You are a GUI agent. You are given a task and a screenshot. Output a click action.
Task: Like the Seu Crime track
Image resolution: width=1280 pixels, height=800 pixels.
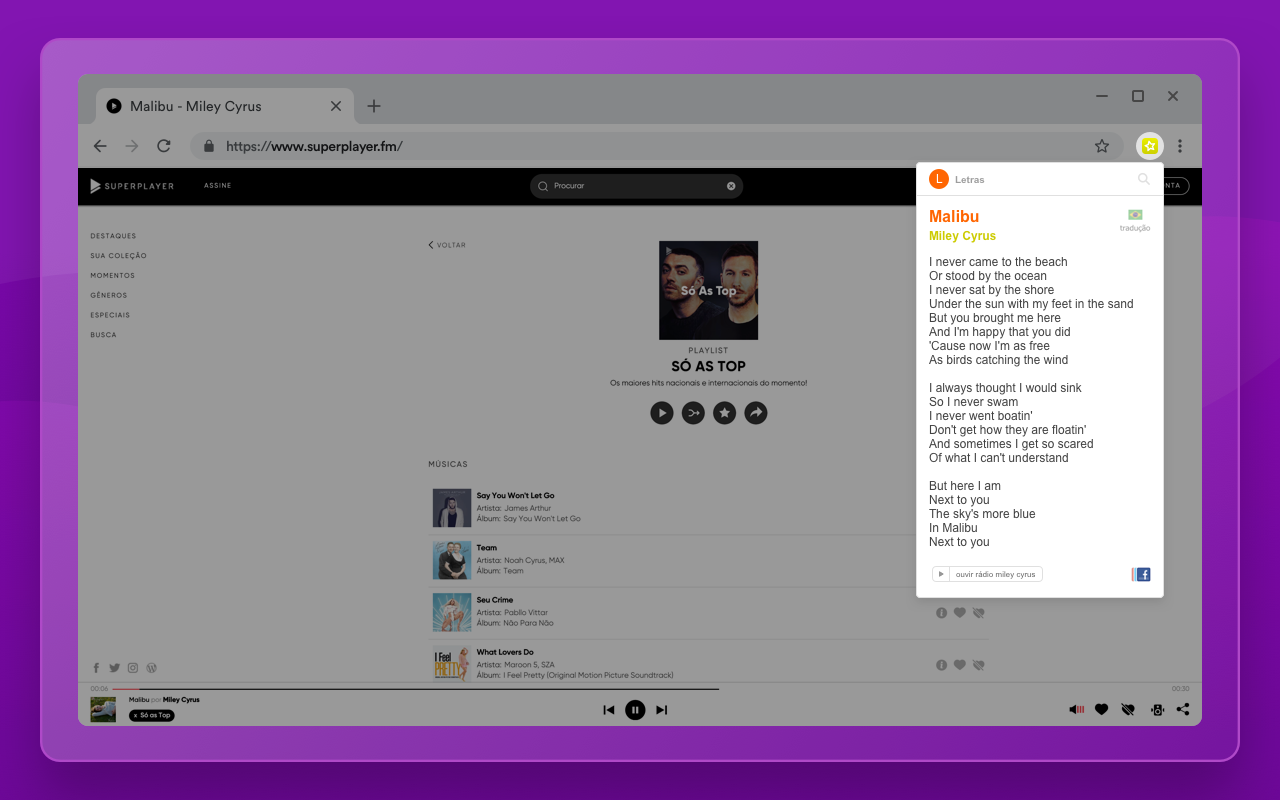pyautogui.click(x=959, y=613)
